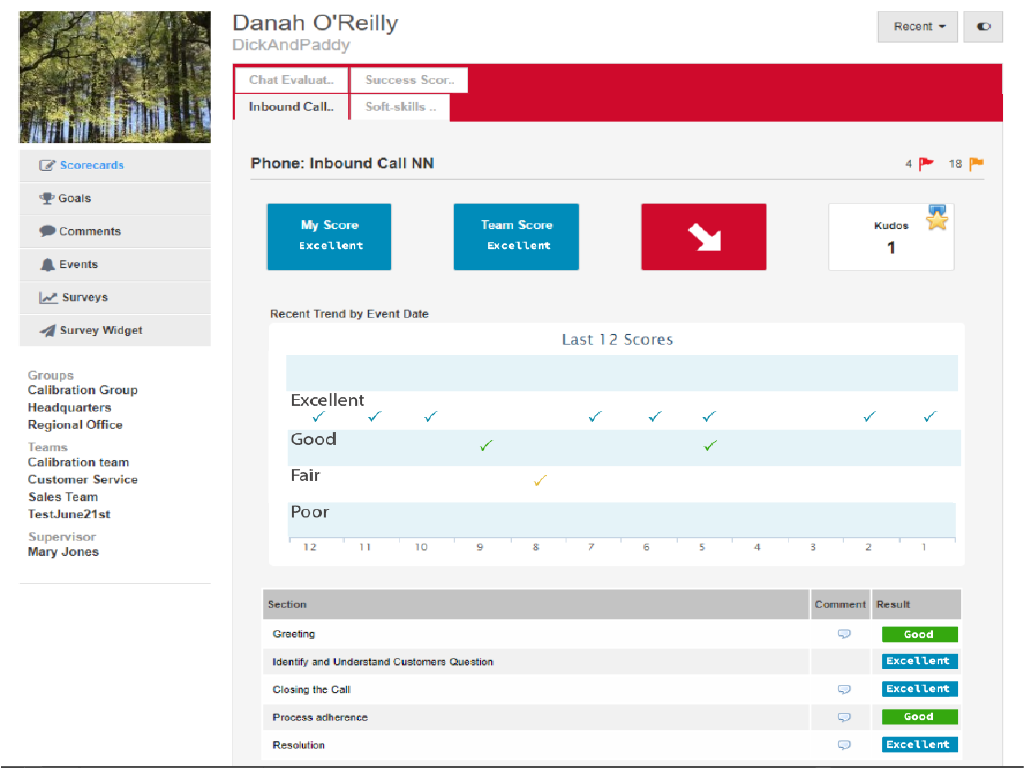The height and width of the screenshot is (768, 1024).
Task: Click the red downward trend arrow tile
Action: point(703,237)
